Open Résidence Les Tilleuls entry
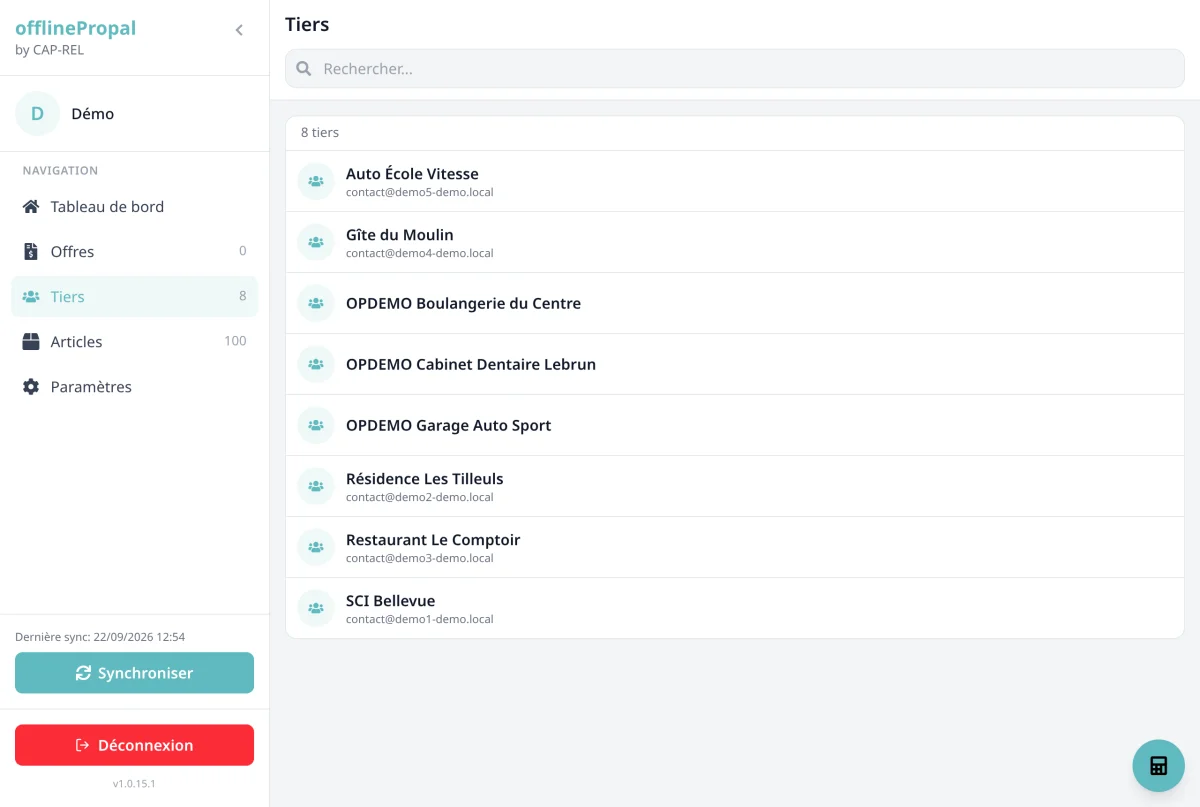This screenshot has height=807, width=1200. 735,487
